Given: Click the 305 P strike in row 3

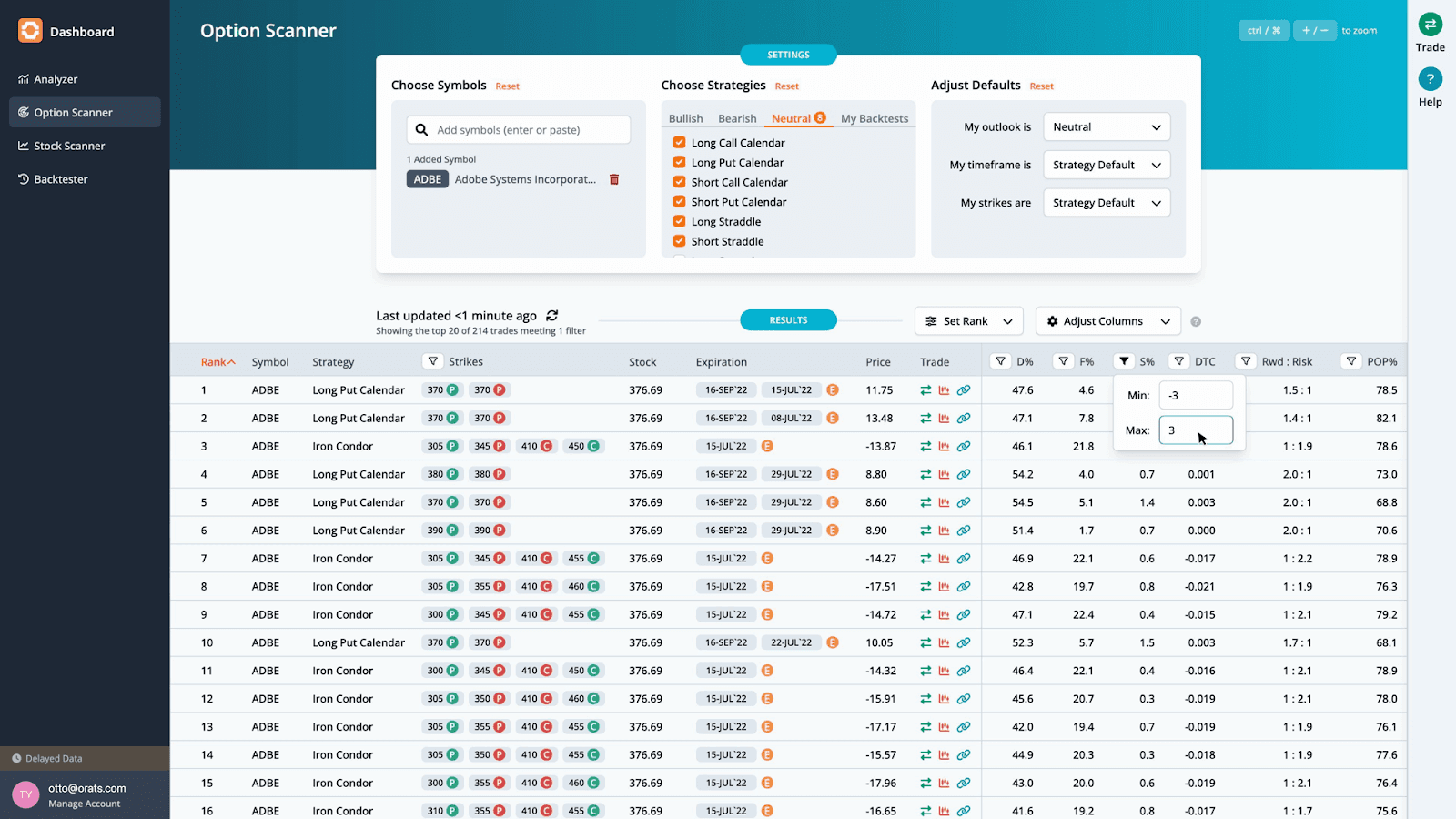Looking at the screenshot, I should (x=441, y=447).
